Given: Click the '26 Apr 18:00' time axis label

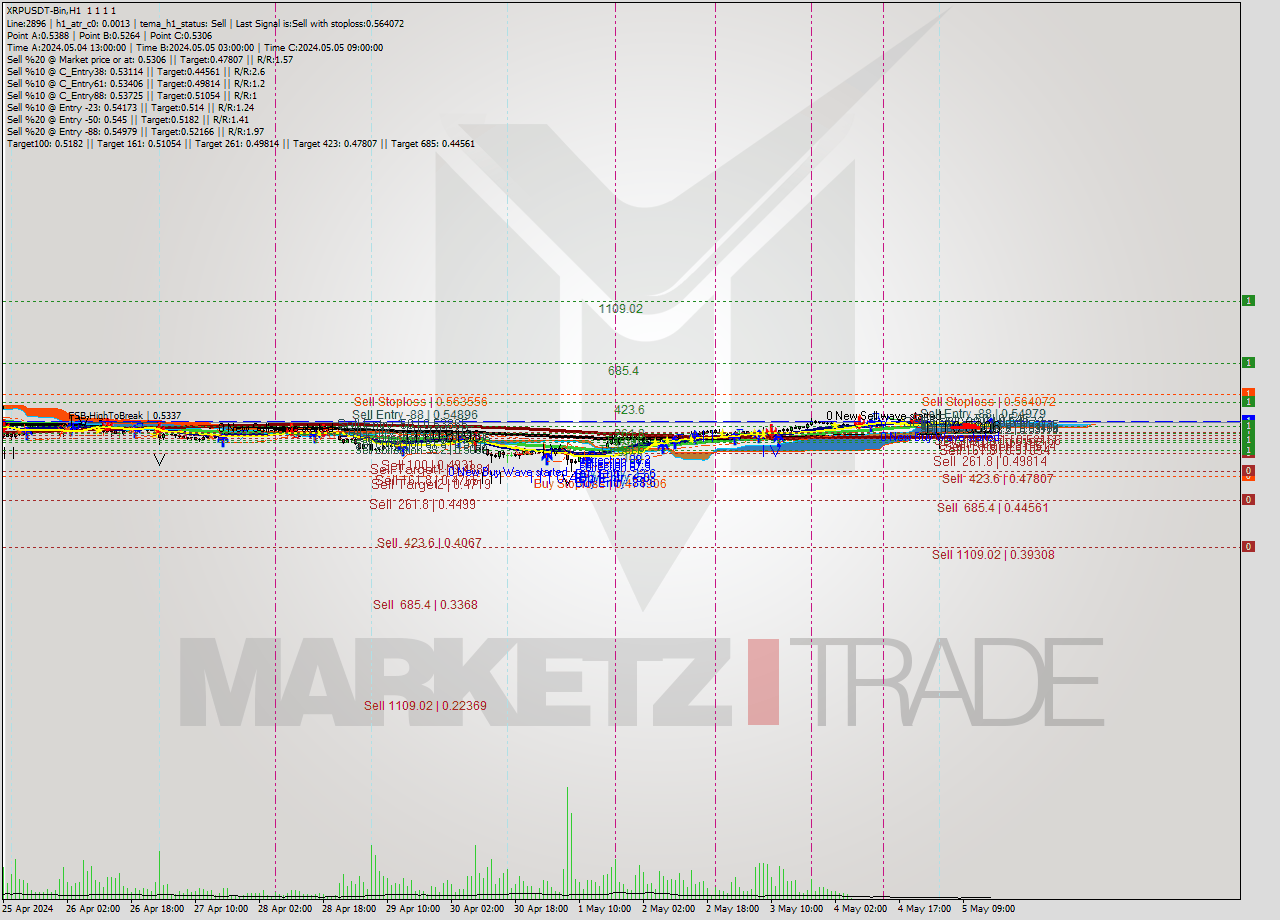Looking at the screenshot, I should tap(157, 909).
